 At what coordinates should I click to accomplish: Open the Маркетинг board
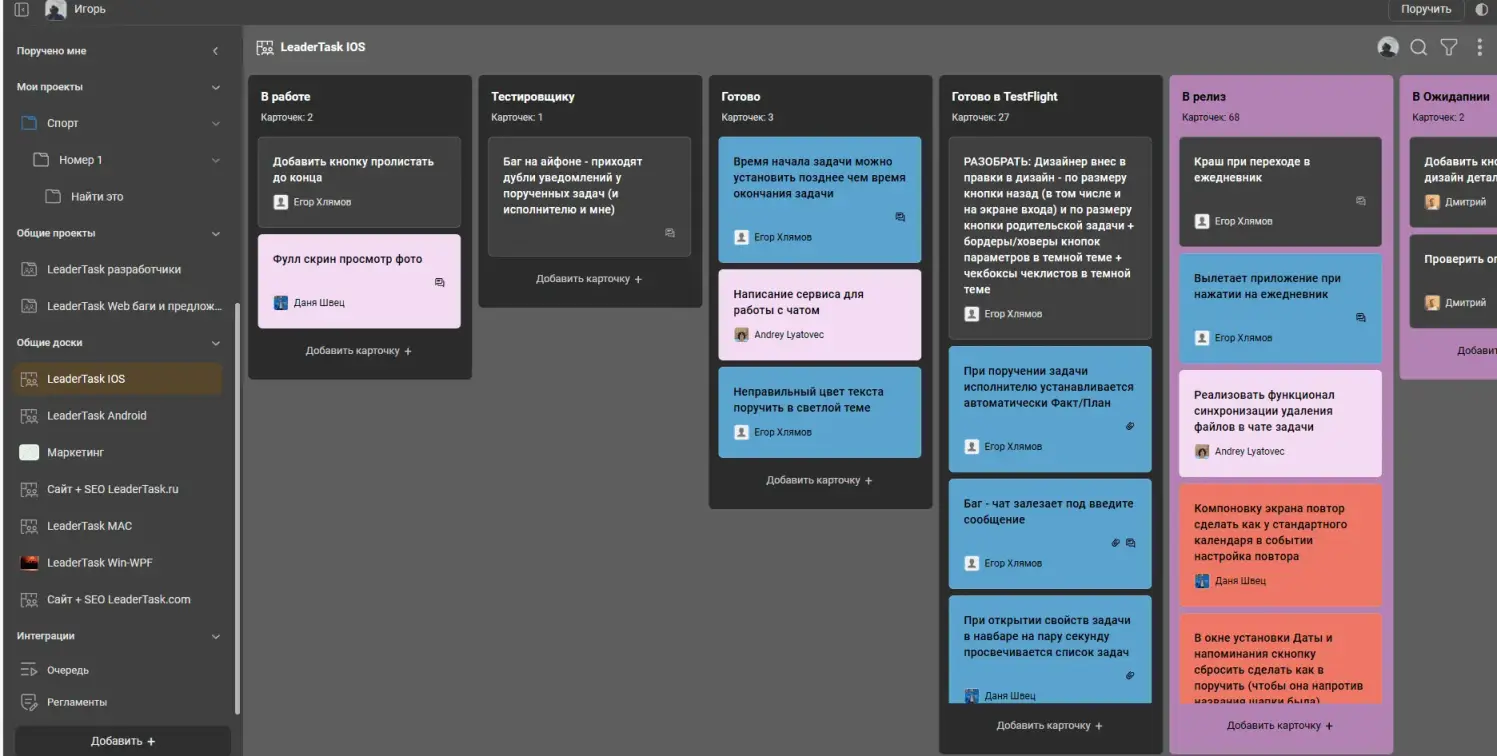pos(75,453)
